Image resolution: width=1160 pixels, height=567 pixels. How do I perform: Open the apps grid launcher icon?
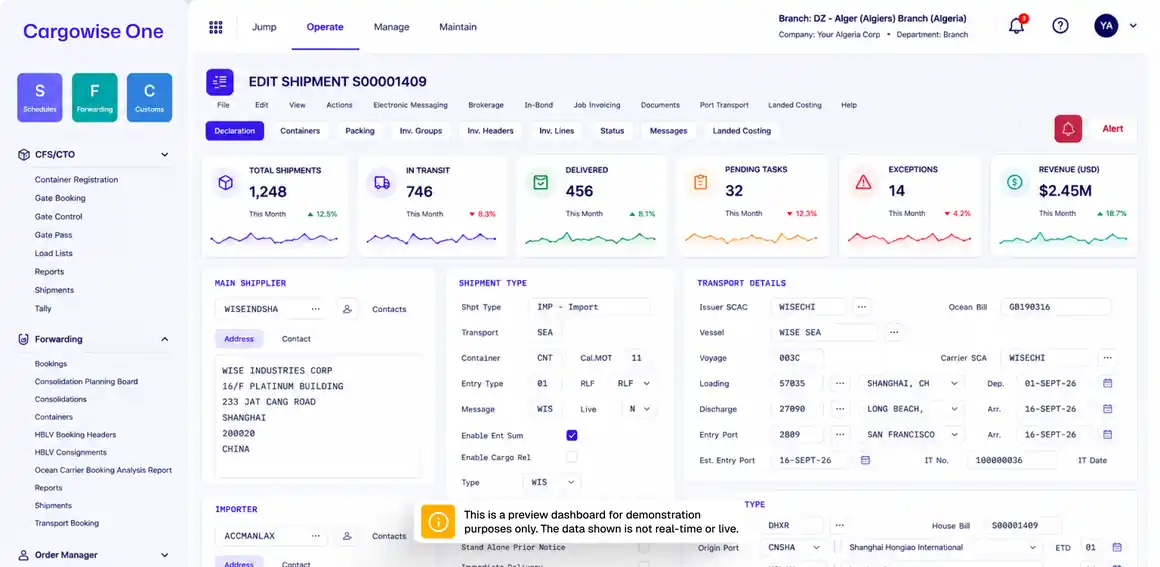(215, 27)
